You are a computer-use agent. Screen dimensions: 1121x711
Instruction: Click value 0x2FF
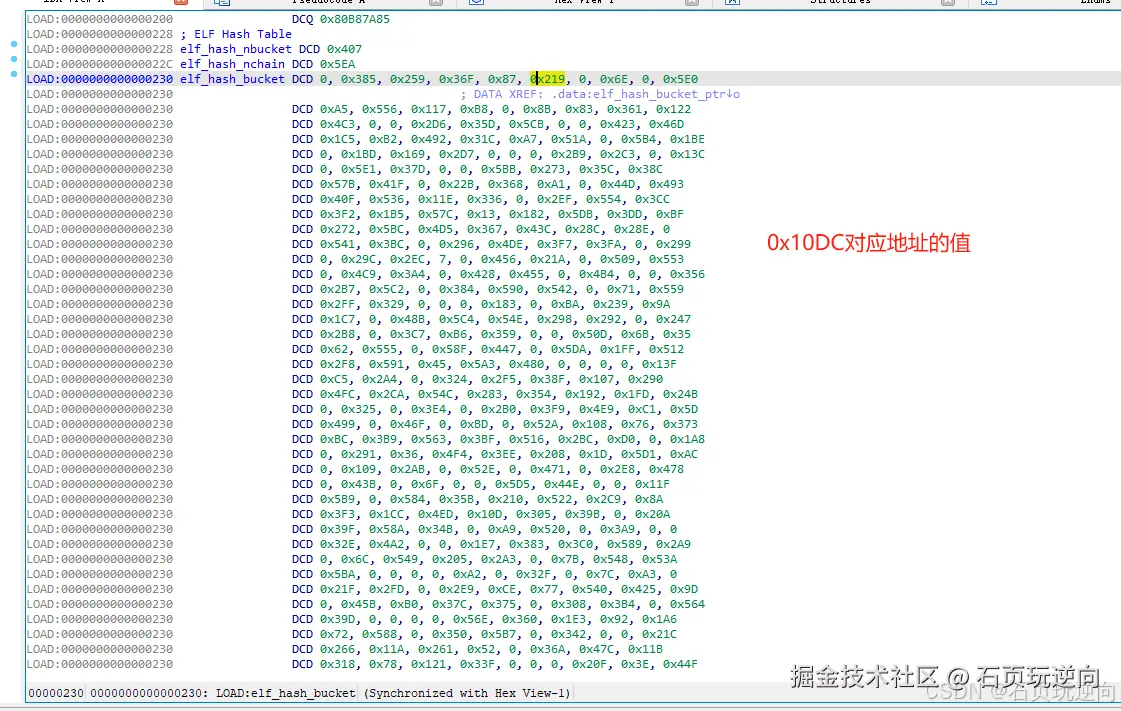point(337,304)
